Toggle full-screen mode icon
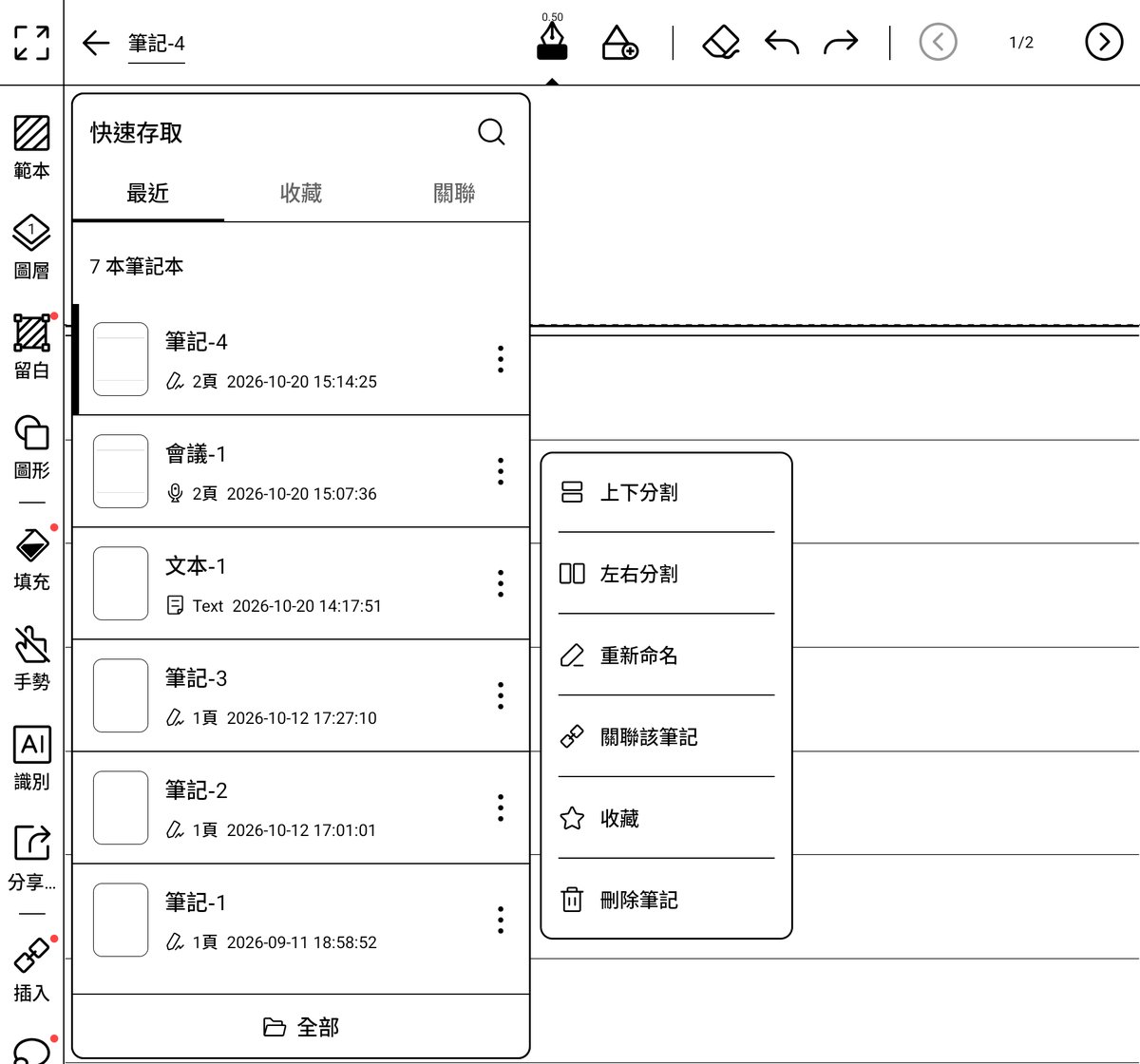This screenshot has height=1064, width=1140. click(31, 43)
